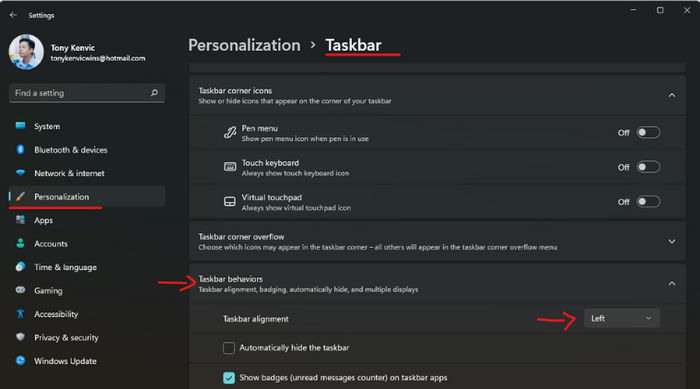Screen dimensions: 700x389
Task: Switch on the Virtual touchpad toggle
Action: pyautogui.click(x=648, y=202)
